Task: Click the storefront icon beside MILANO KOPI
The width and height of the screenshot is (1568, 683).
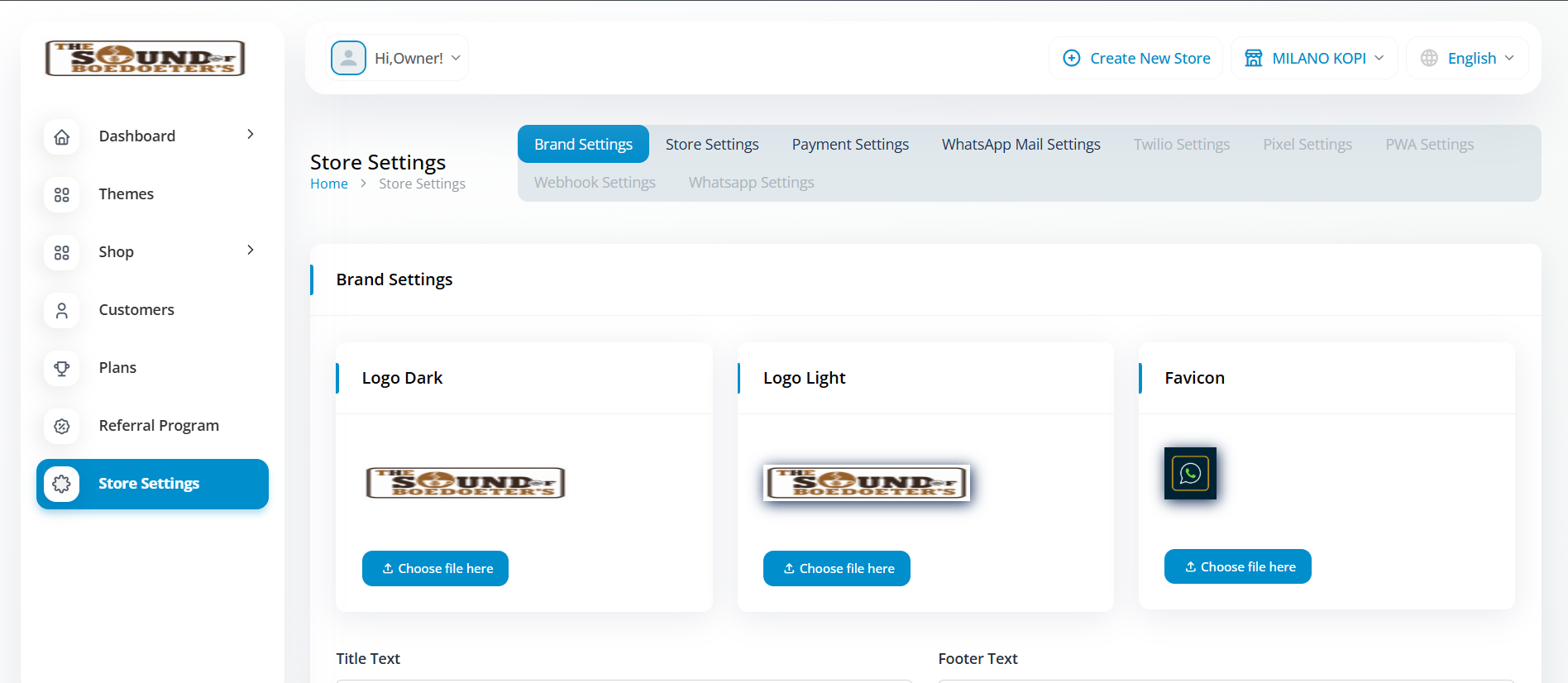Action: point(1254,58)
